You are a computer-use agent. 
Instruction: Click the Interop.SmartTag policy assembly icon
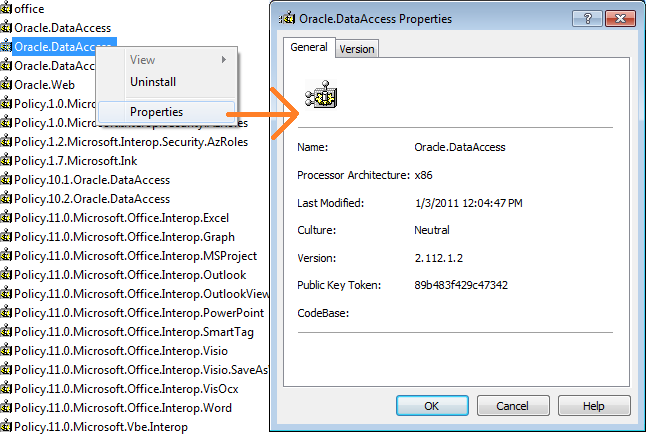(x=6, y=332)
